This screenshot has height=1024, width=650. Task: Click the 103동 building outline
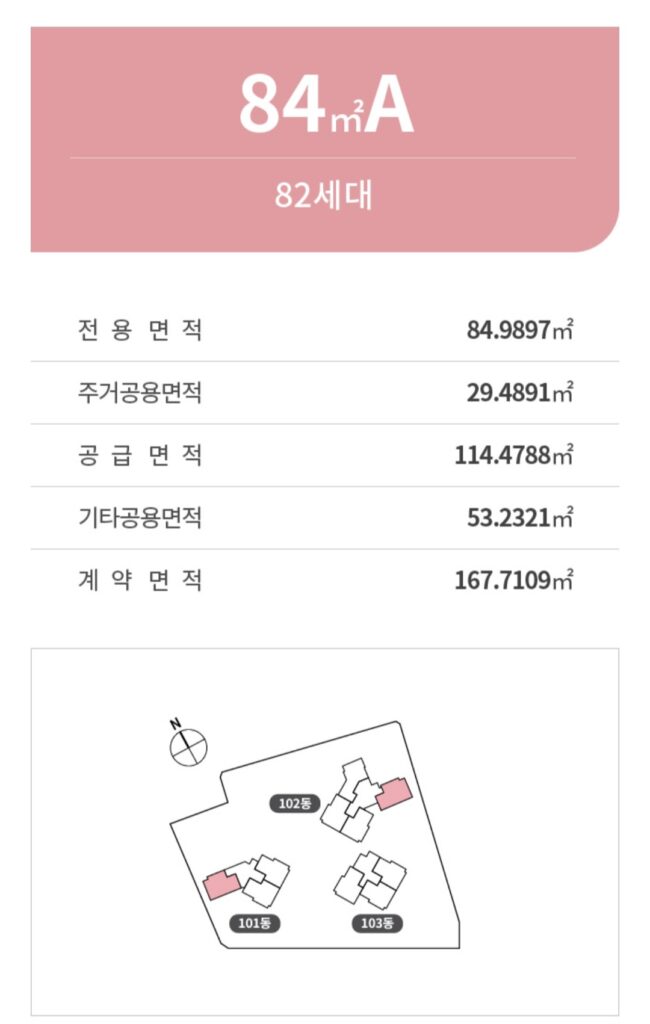tap(370, 880)
